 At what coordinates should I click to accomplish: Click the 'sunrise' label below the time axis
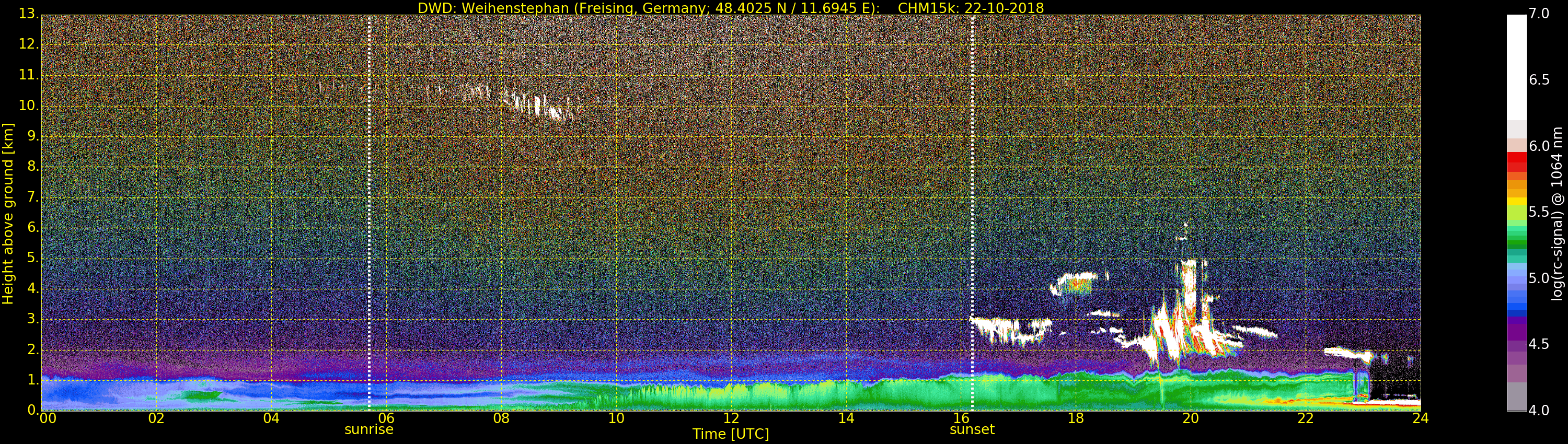369,429
